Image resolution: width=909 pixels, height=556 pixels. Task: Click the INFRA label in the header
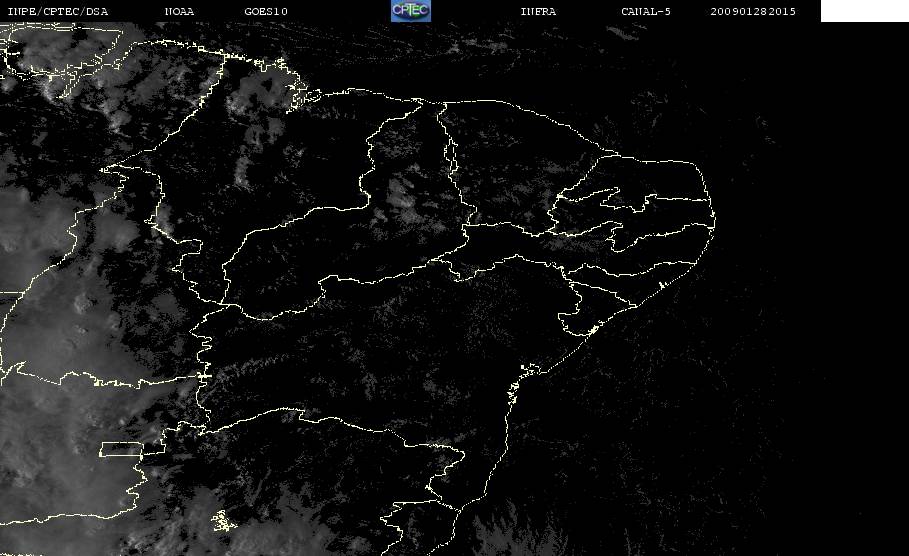[538, 11]
